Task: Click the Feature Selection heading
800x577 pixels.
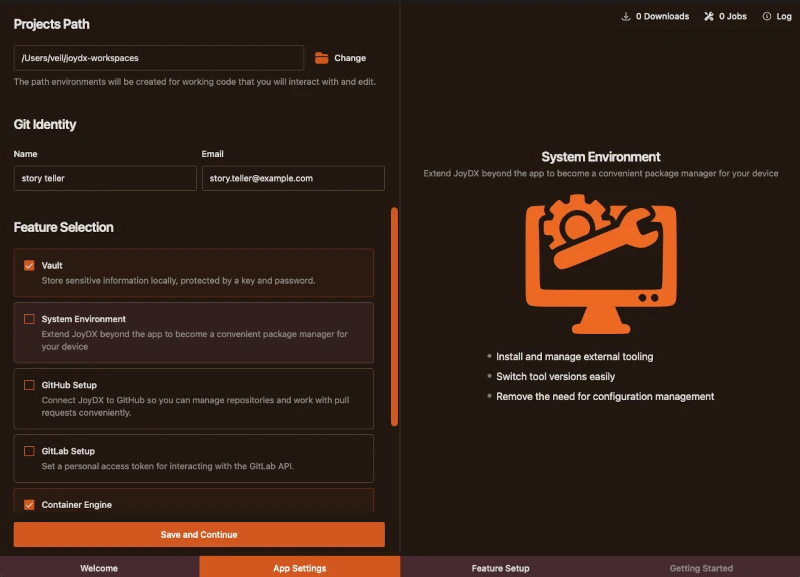Action: [x=63, y=227]
